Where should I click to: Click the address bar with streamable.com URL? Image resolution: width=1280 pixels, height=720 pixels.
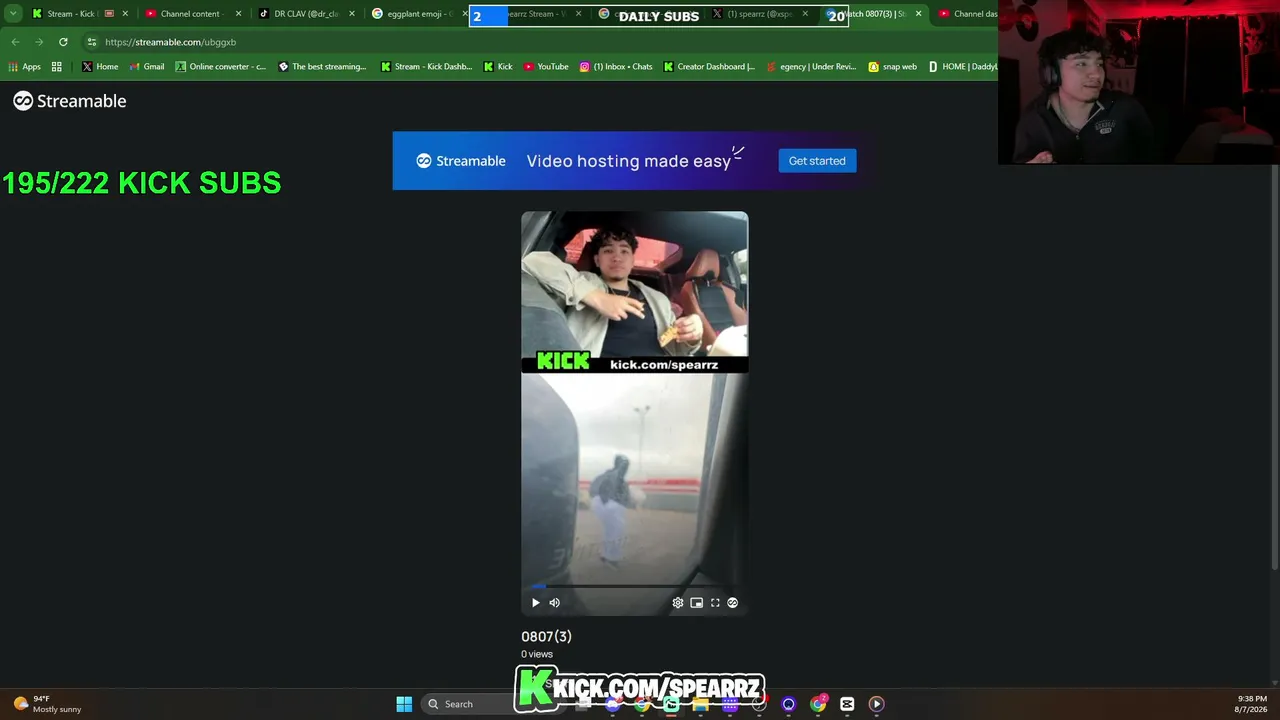point(540,42)
